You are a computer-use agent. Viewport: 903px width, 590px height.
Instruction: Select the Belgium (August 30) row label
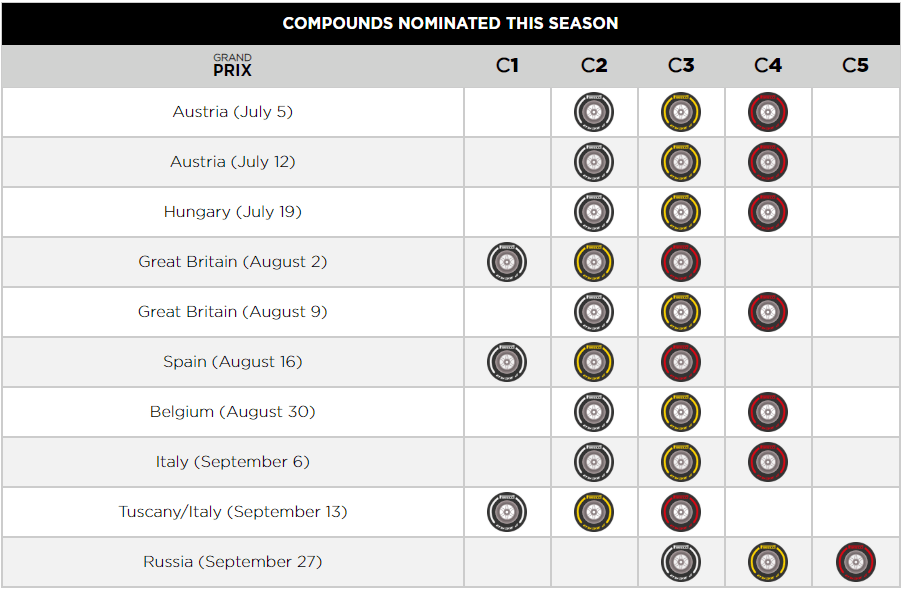tap(233, 411)
